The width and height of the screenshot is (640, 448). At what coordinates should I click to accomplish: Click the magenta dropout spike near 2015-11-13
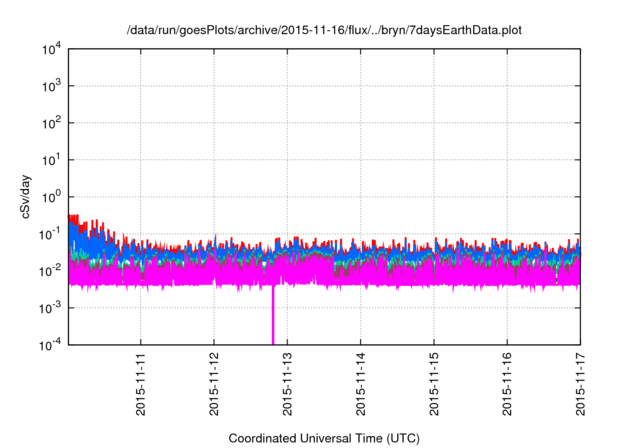(x=273, y=315)
